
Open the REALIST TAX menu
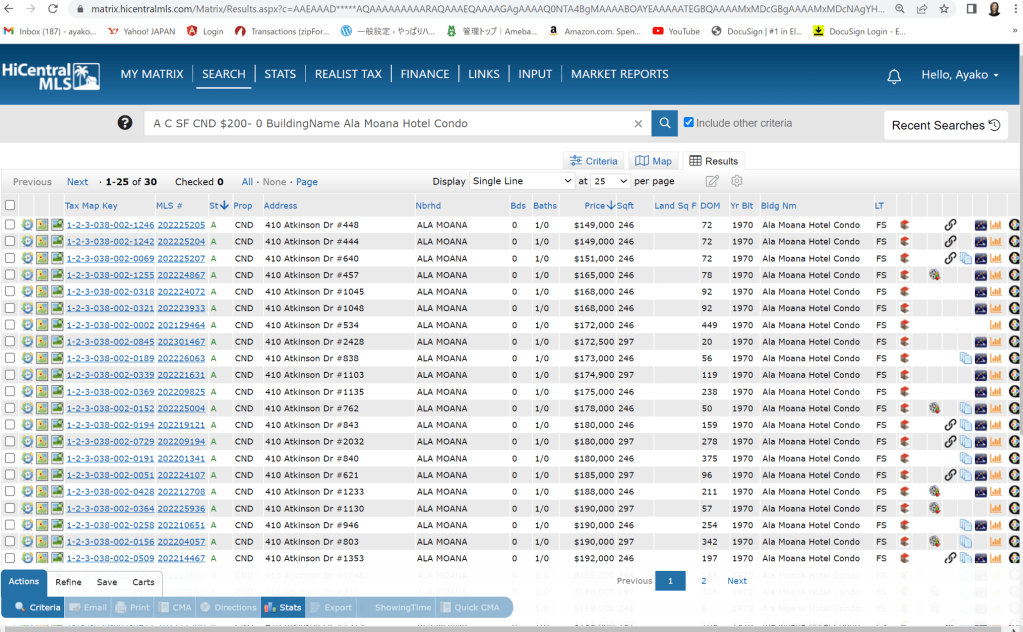click(x=348, y=74)
